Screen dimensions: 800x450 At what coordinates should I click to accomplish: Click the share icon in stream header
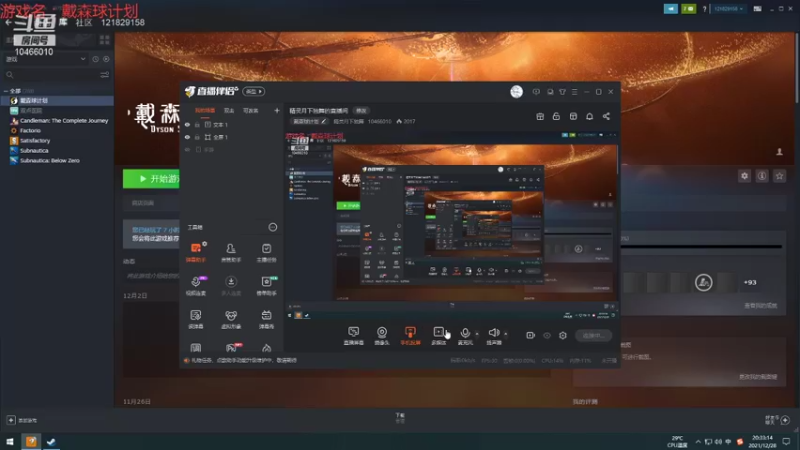tap(606, 116)
